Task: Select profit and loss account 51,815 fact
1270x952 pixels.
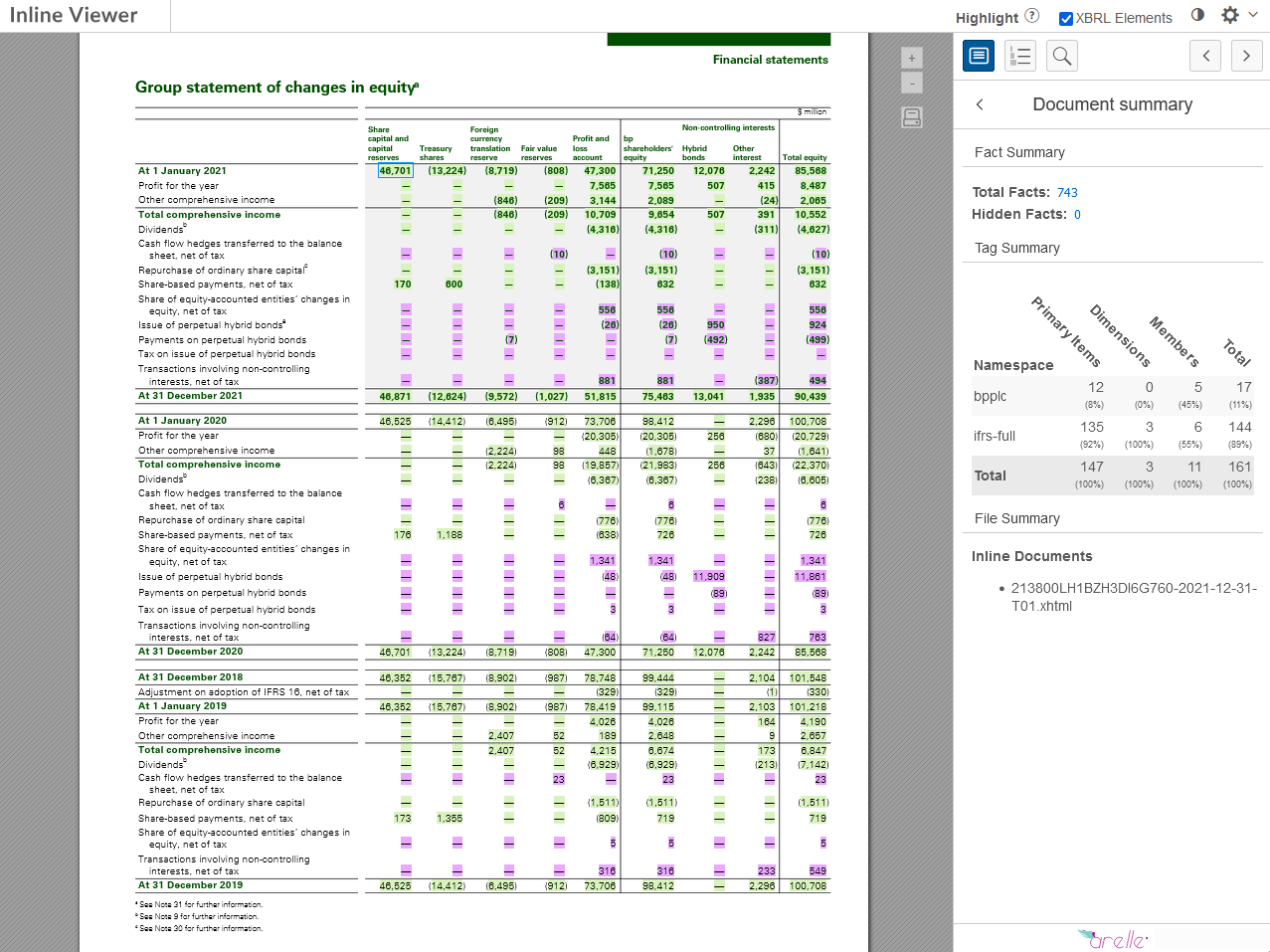Action: coord(600,396)
